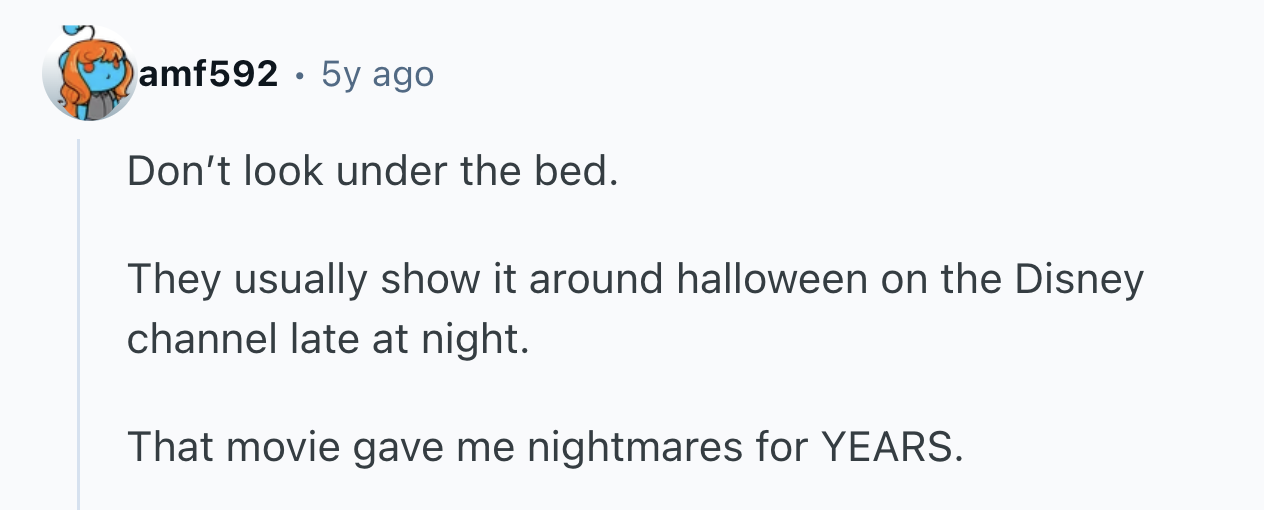Collapse the comment using the vertical thread line

coord(79,320)
